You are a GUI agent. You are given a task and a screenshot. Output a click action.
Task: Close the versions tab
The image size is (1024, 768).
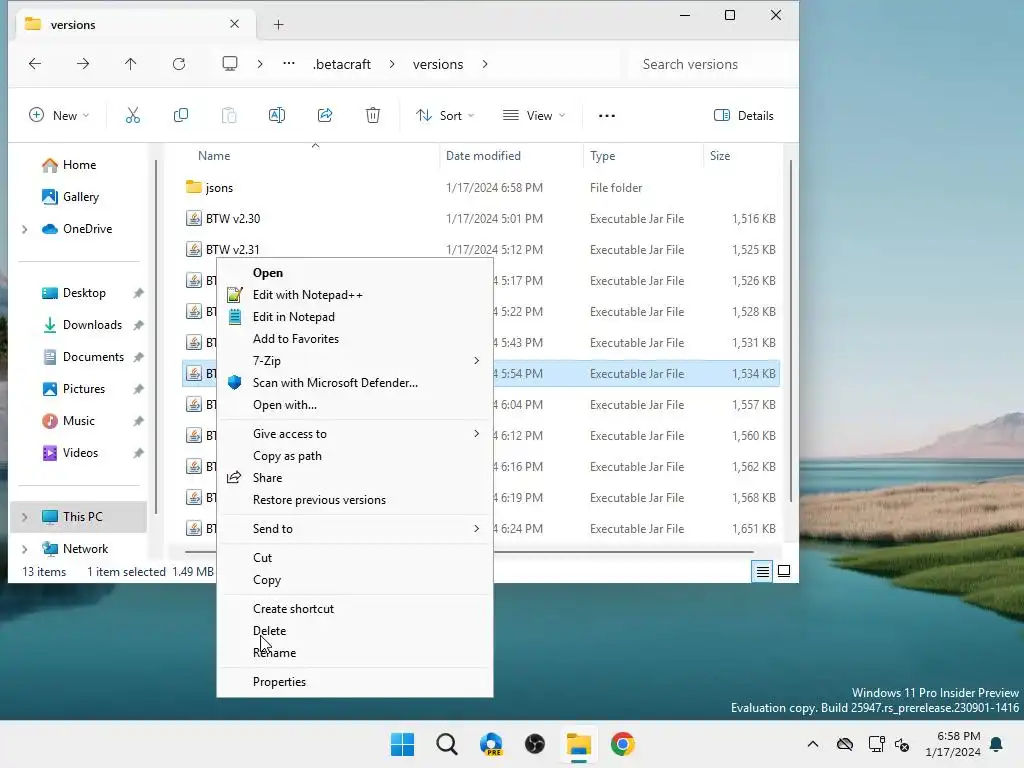pos(234,24)
